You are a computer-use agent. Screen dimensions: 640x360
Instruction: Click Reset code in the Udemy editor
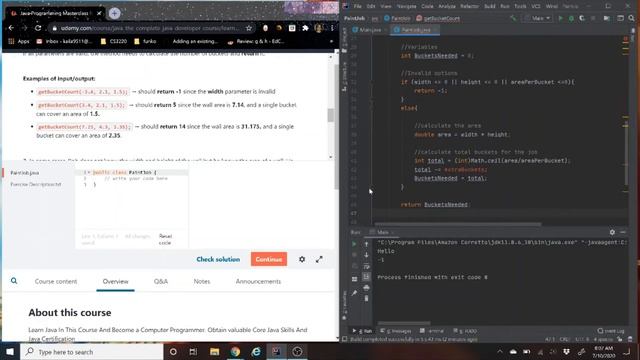click(x=165, y=239)
